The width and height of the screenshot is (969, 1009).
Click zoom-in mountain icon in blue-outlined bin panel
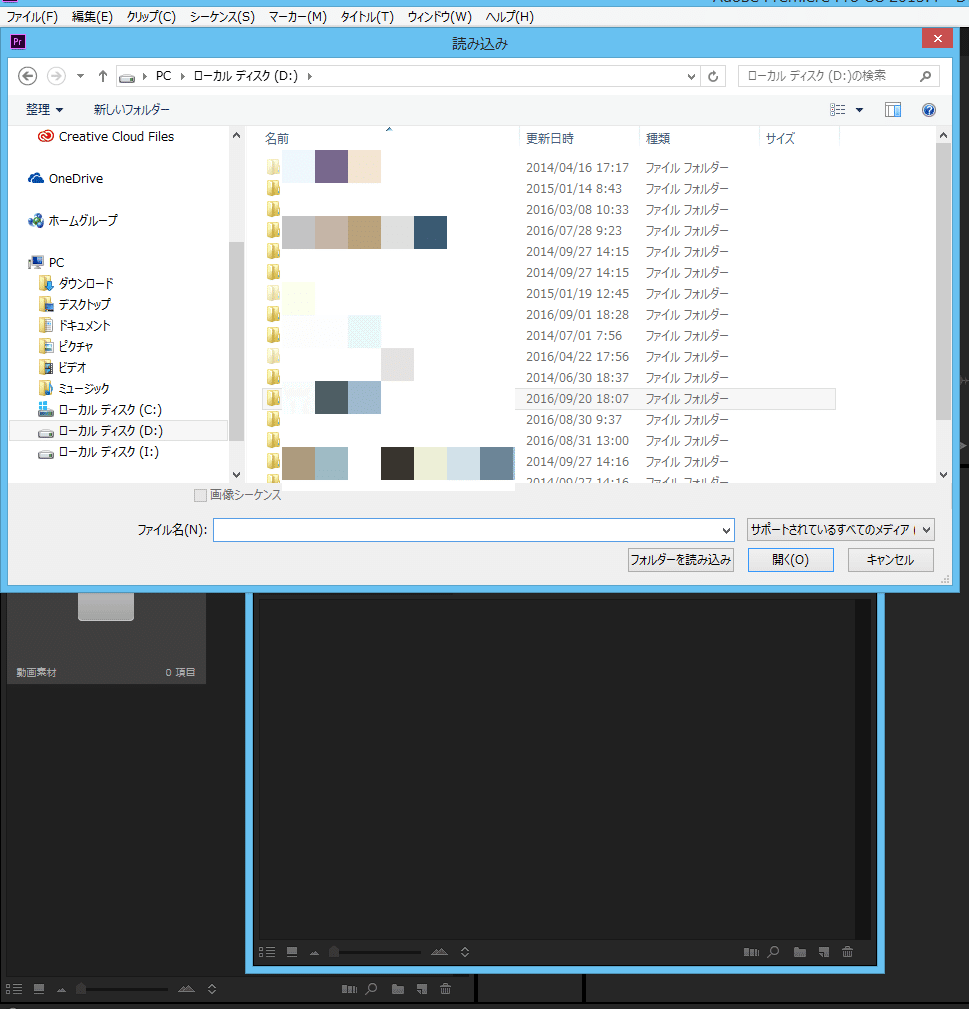tap(439, 952)
